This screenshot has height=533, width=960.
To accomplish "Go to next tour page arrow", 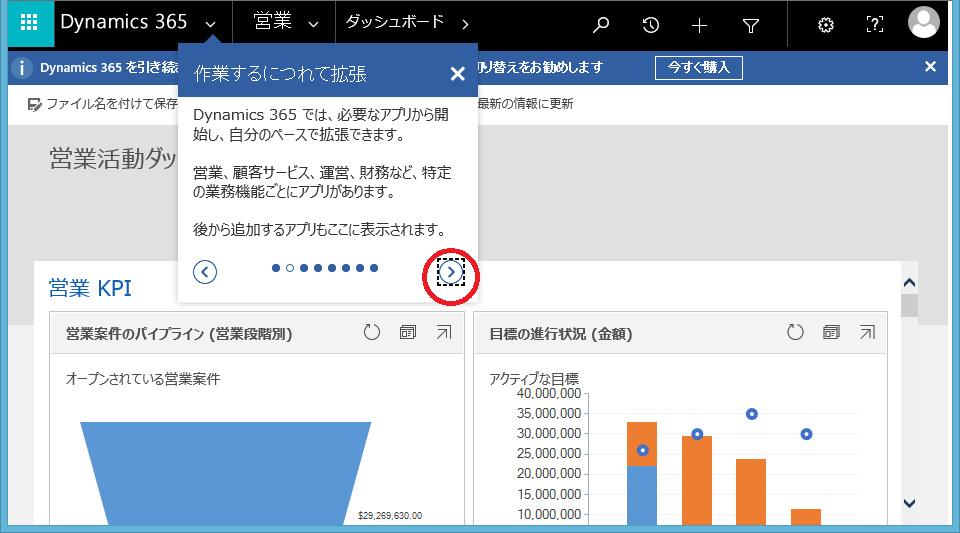I will coord(451,272).
